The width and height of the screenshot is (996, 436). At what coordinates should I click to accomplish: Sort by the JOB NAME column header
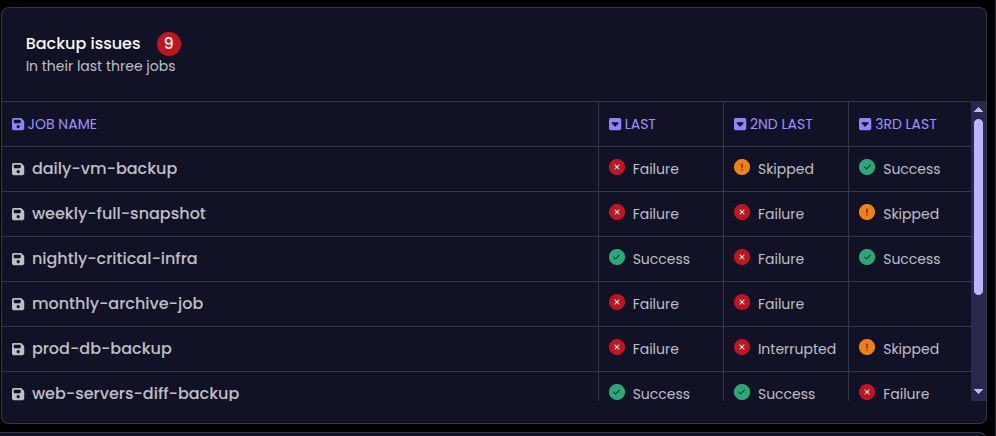62,124
